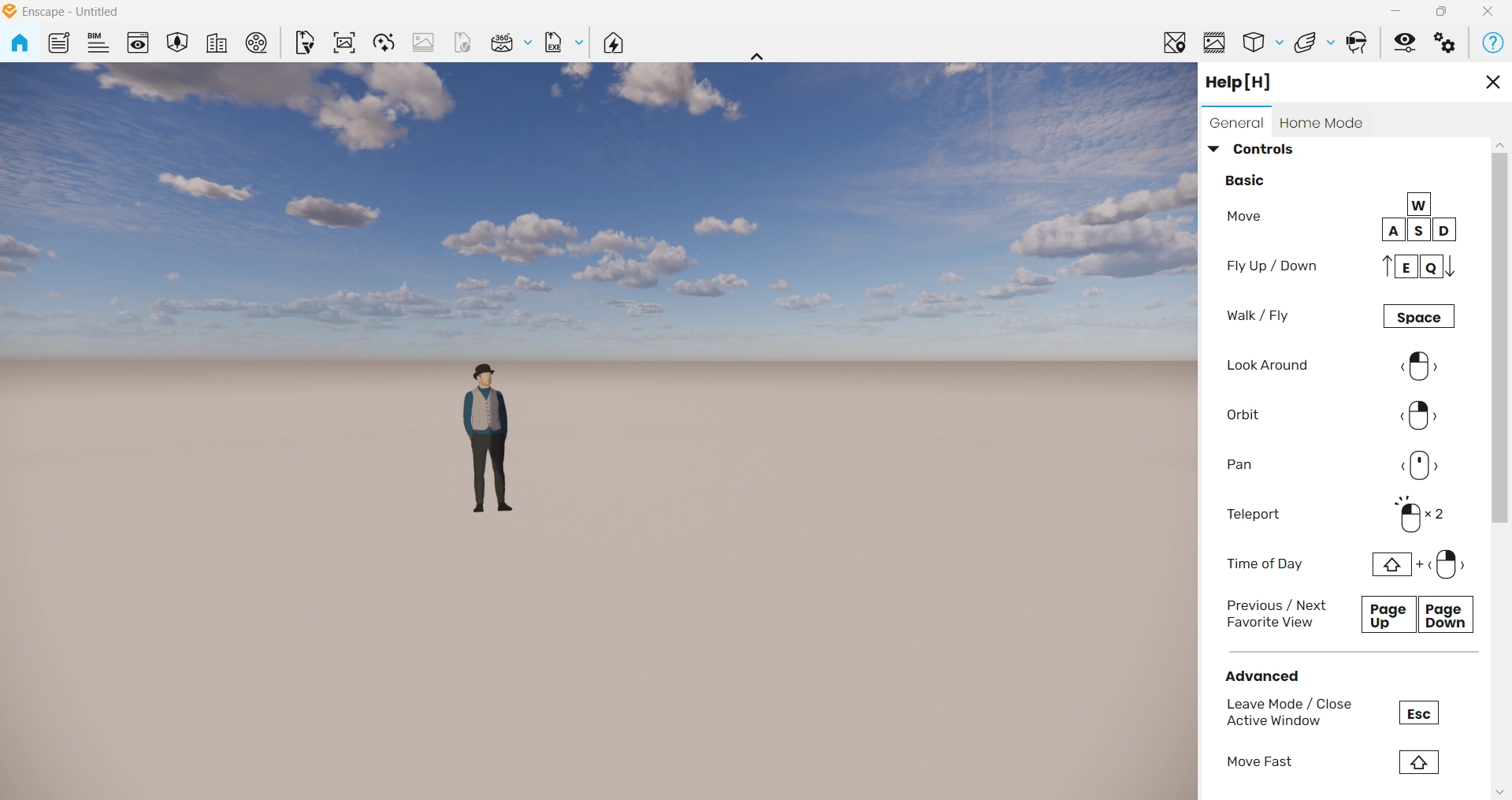Screen dimensions: 1512x800
Task: Click the 'Basic' heading
Action: click(1243, 180)
